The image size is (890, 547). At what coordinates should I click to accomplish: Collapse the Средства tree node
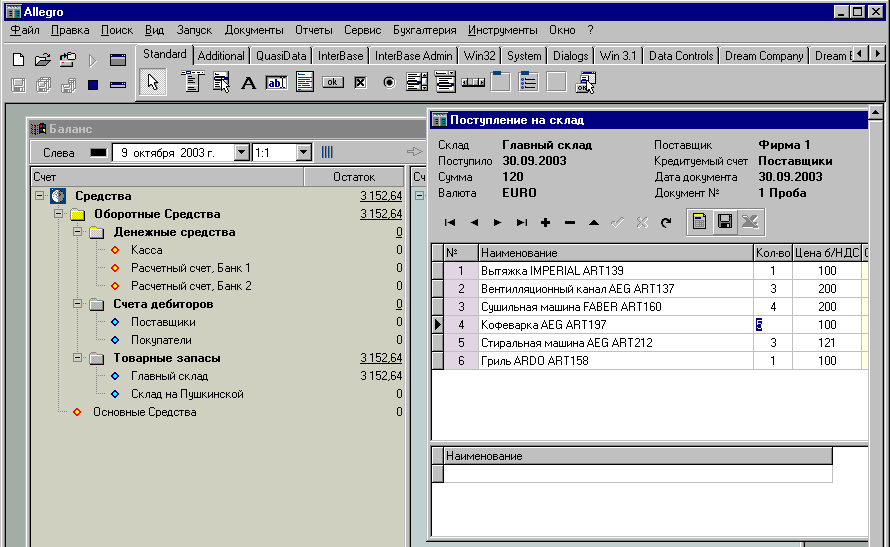coord(39,196)
